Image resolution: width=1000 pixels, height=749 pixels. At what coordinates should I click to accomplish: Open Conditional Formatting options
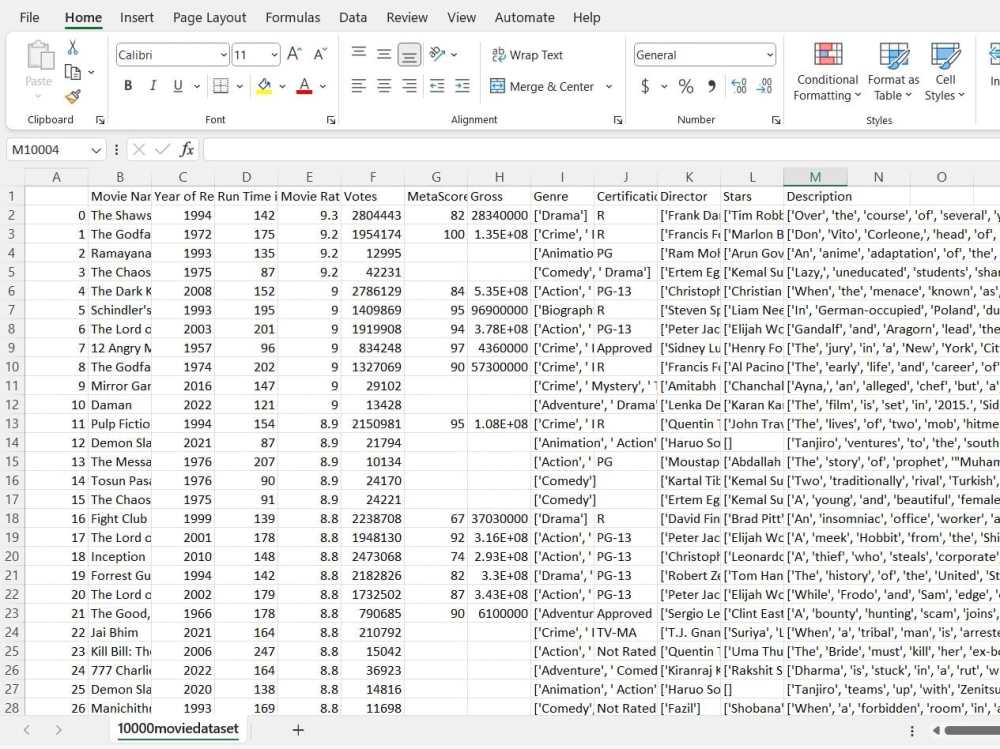click(x=826, y=70)
